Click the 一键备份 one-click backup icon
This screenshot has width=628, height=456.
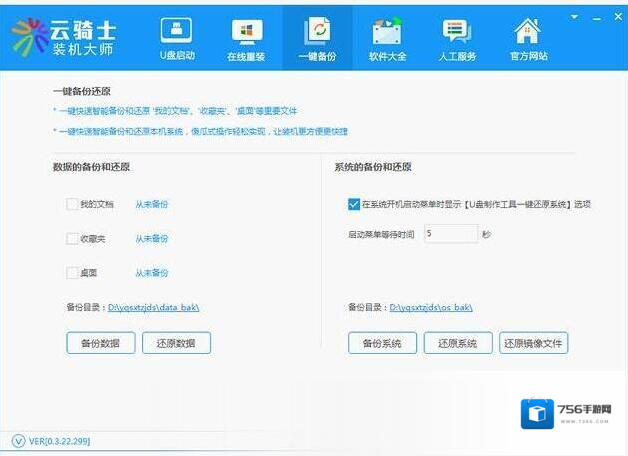point(317,32)
